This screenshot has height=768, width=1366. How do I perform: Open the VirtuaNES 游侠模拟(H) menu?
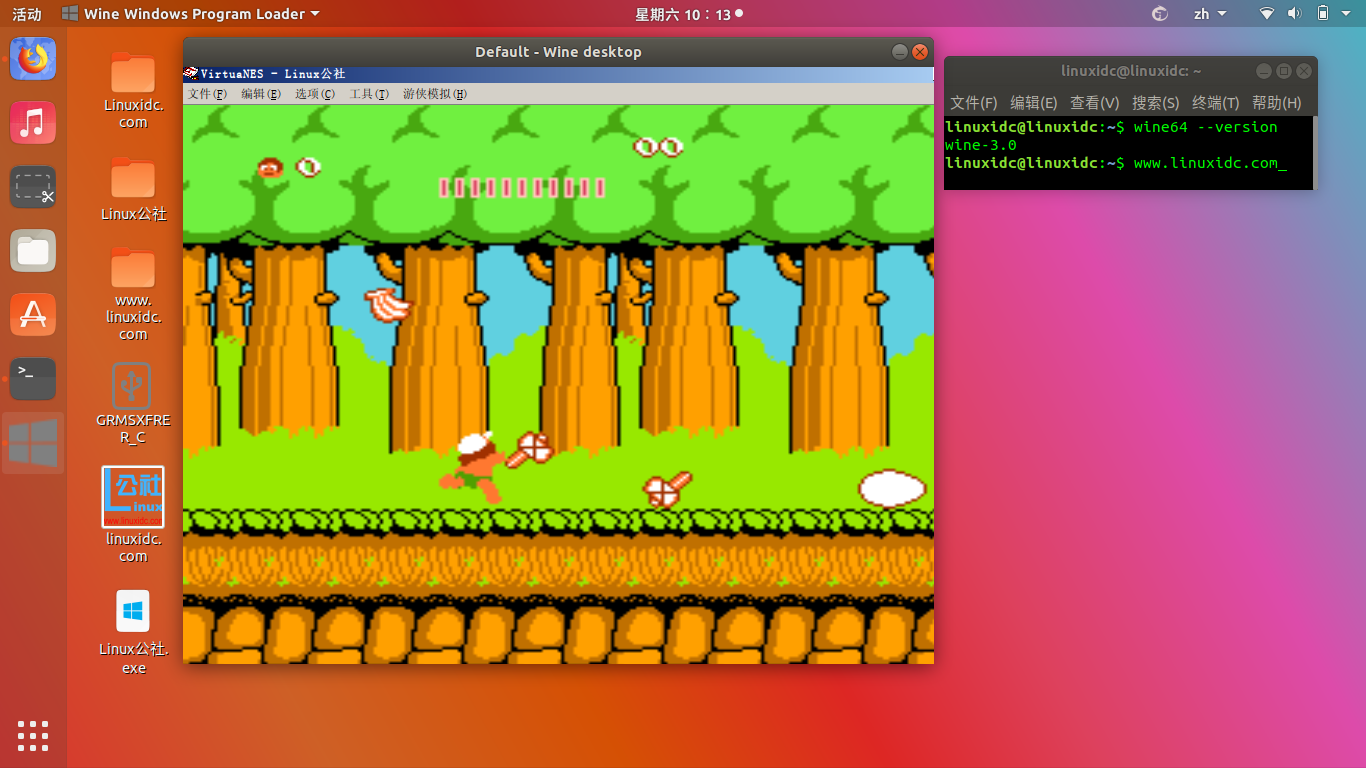tap(434, 94)
